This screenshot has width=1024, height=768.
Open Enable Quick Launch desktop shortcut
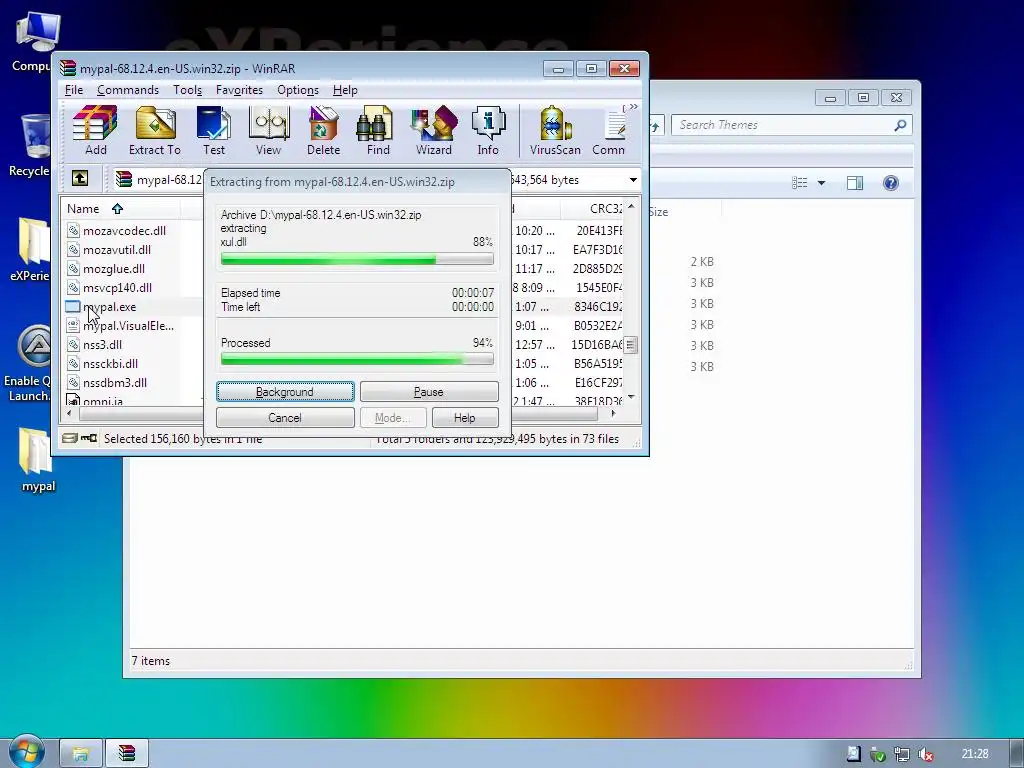(29, 364)
